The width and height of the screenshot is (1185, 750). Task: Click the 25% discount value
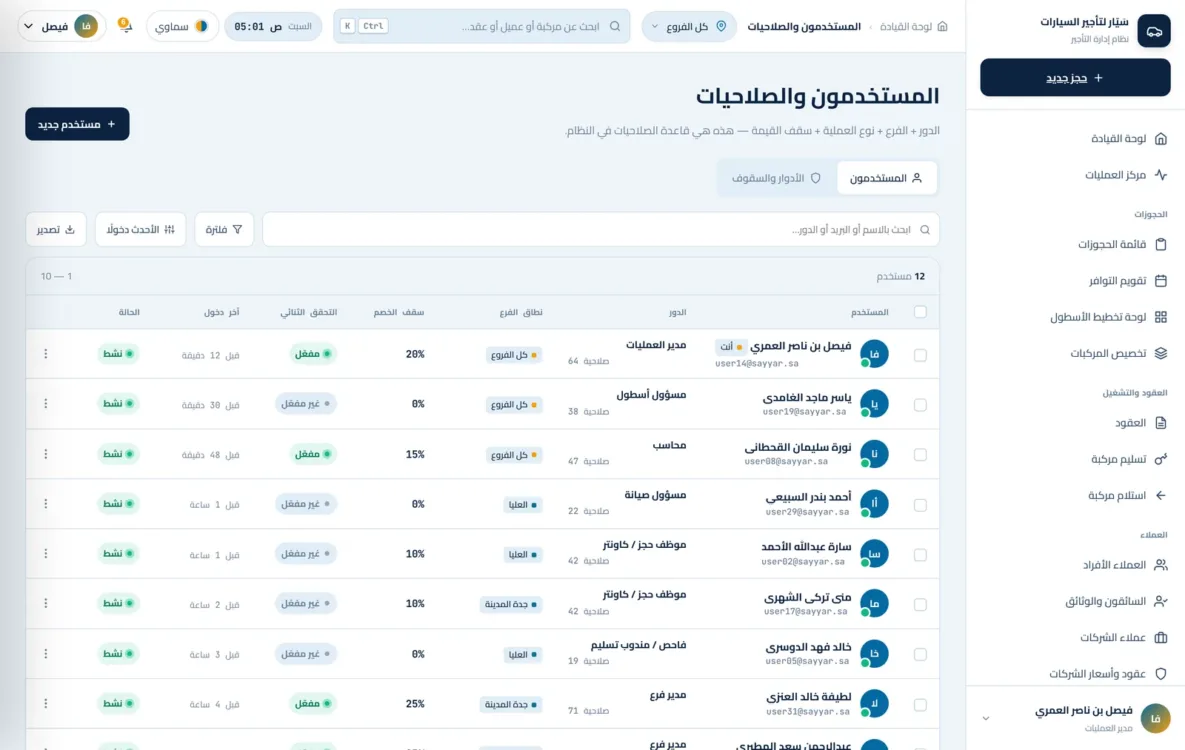415,704
